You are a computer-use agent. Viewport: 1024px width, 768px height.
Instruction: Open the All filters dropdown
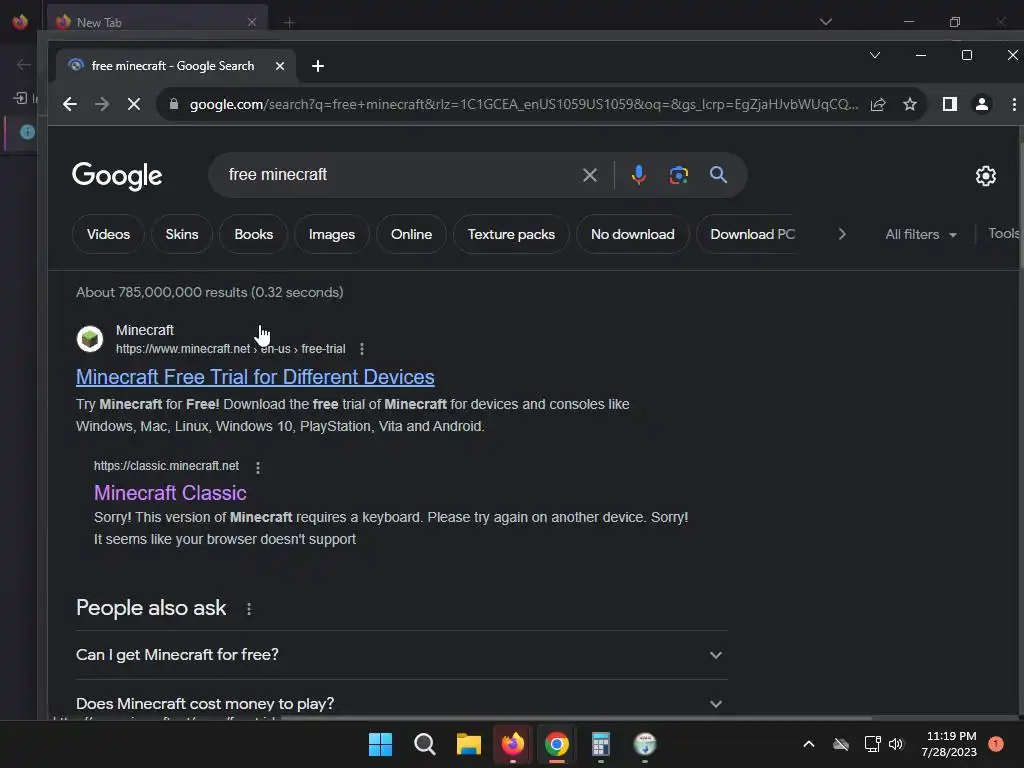point(921,234)
